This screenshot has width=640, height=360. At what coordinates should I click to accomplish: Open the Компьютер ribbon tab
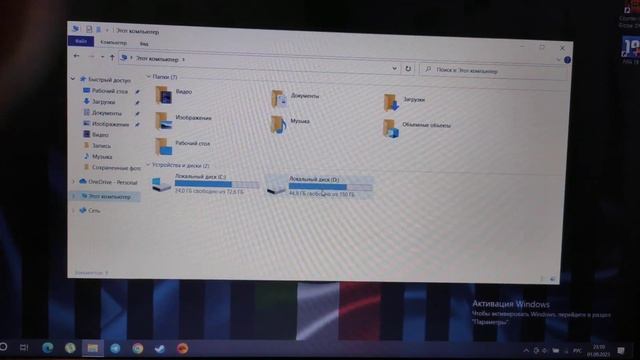(x=113, y=42)
